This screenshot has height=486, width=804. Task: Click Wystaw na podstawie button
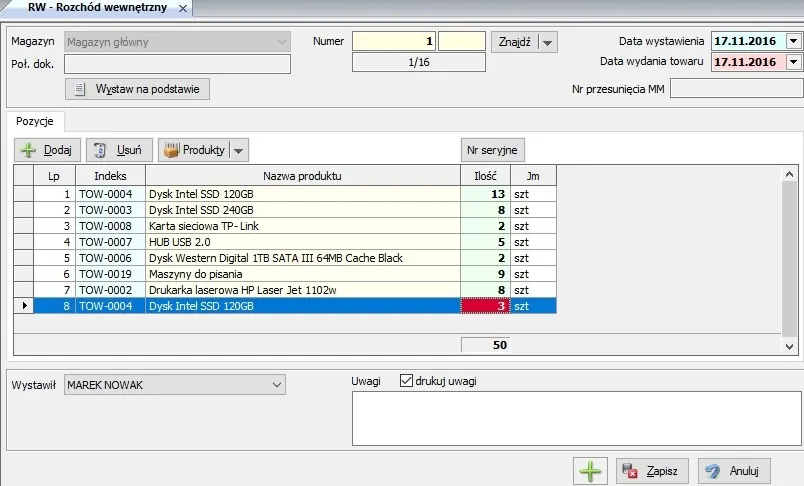tap(137, 89)
